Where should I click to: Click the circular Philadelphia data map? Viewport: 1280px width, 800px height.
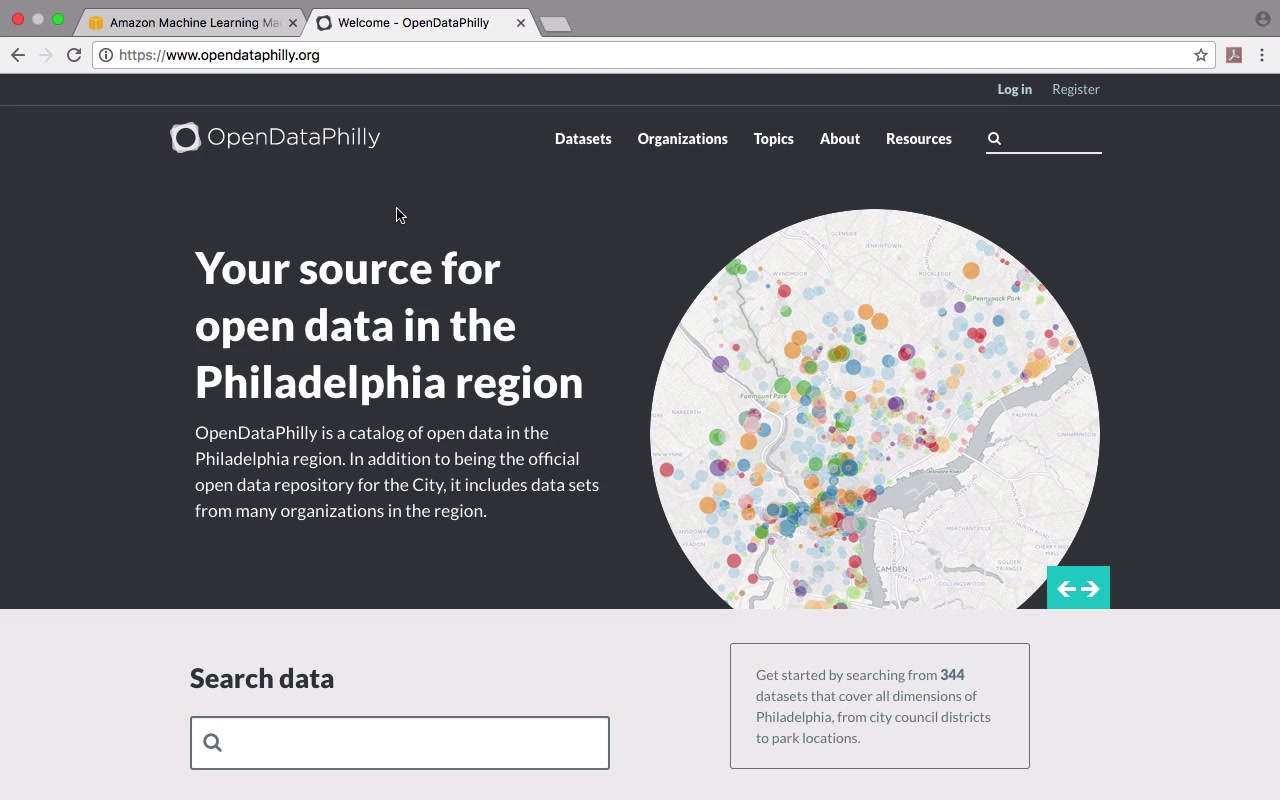(x=875, y=409)
